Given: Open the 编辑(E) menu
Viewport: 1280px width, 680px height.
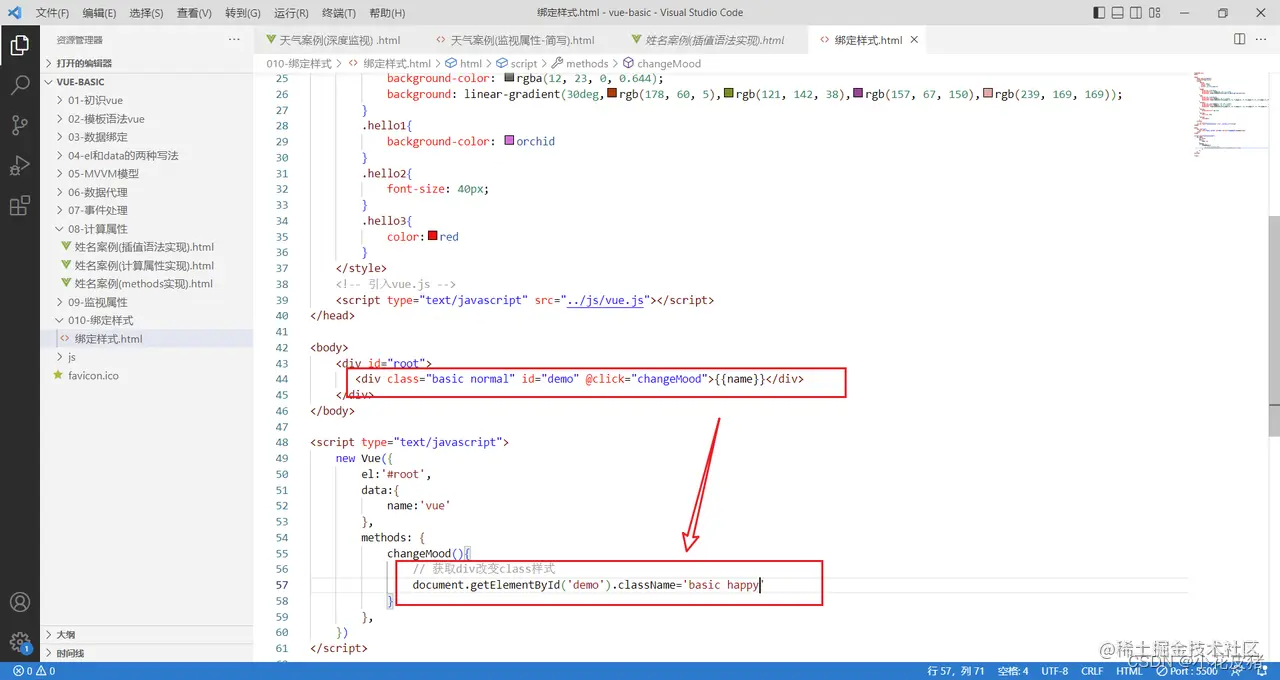Looking at the screenshot, I should click(x=99, y=13).
